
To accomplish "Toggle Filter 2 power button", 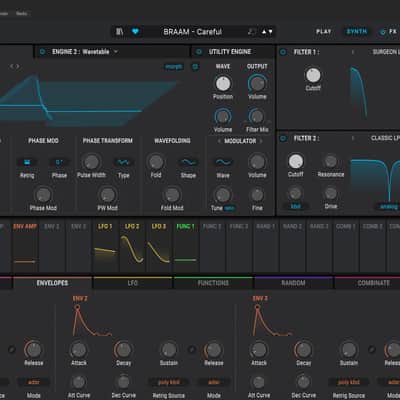I will click(283, 138).
